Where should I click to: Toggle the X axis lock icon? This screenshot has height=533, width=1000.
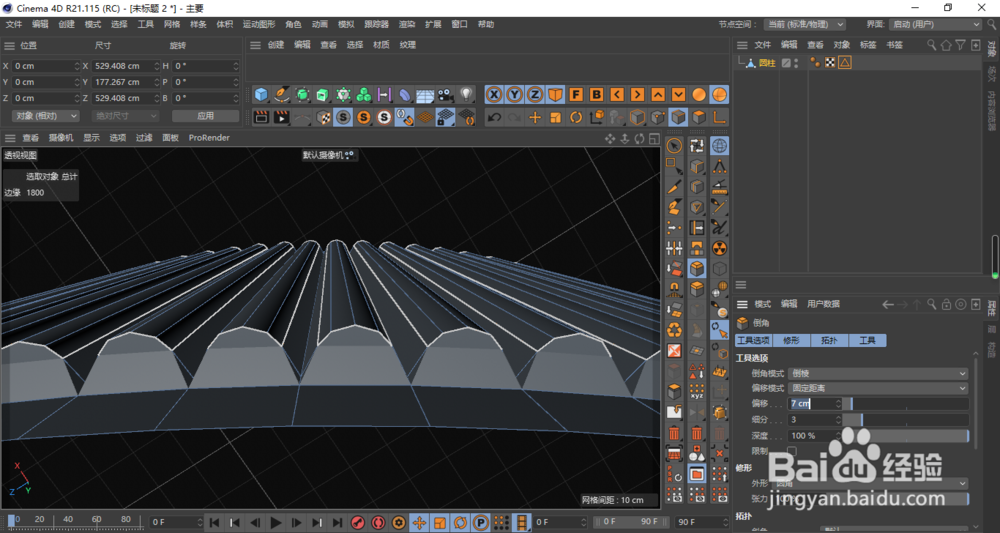tap(494, 95)
